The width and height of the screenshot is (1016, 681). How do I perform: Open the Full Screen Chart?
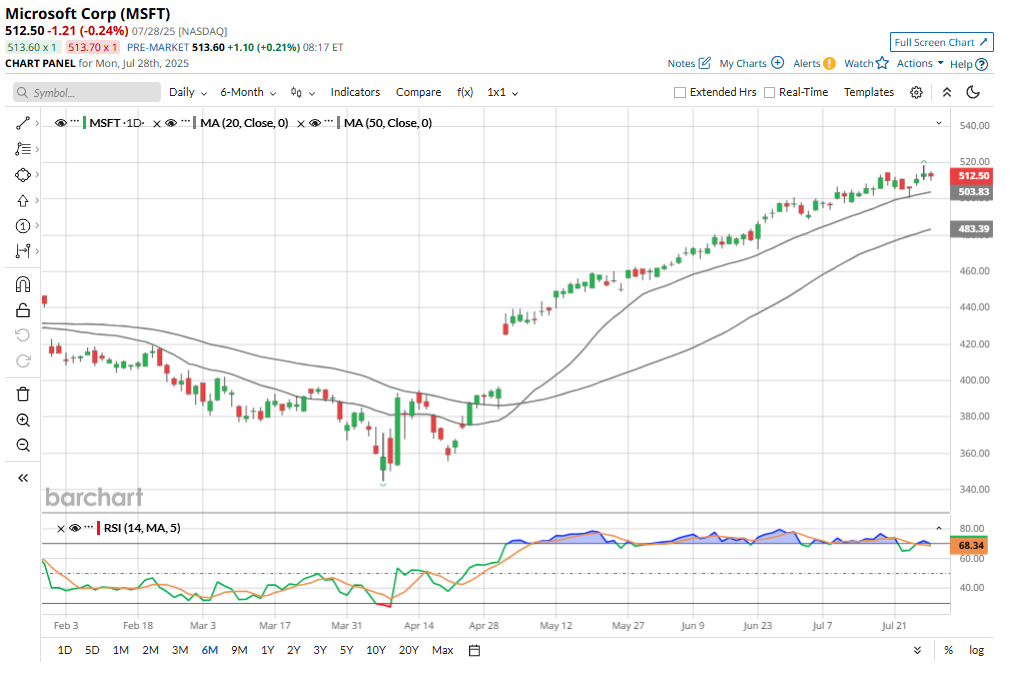941,42
